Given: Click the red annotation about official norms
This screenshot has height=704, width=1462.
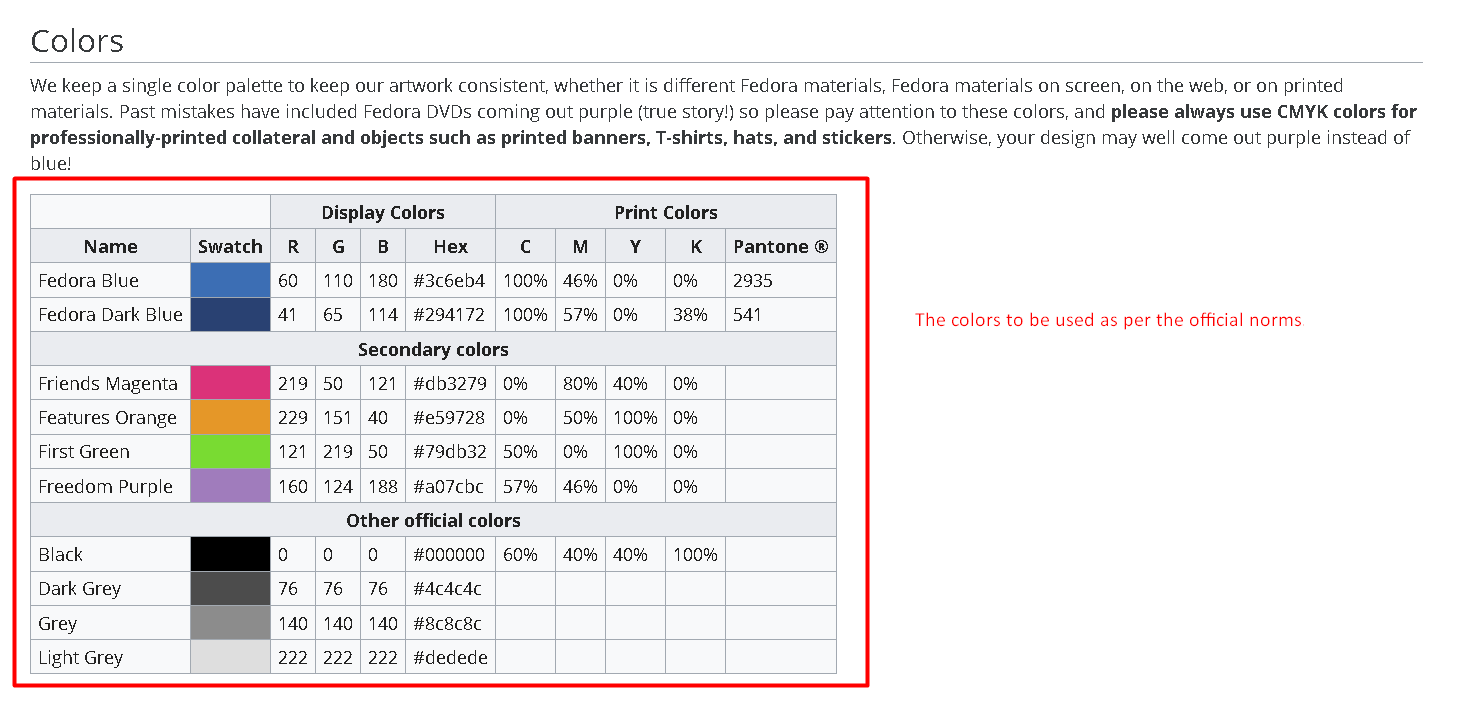Looking at the screenshot, I should [x=1108, y=320].
